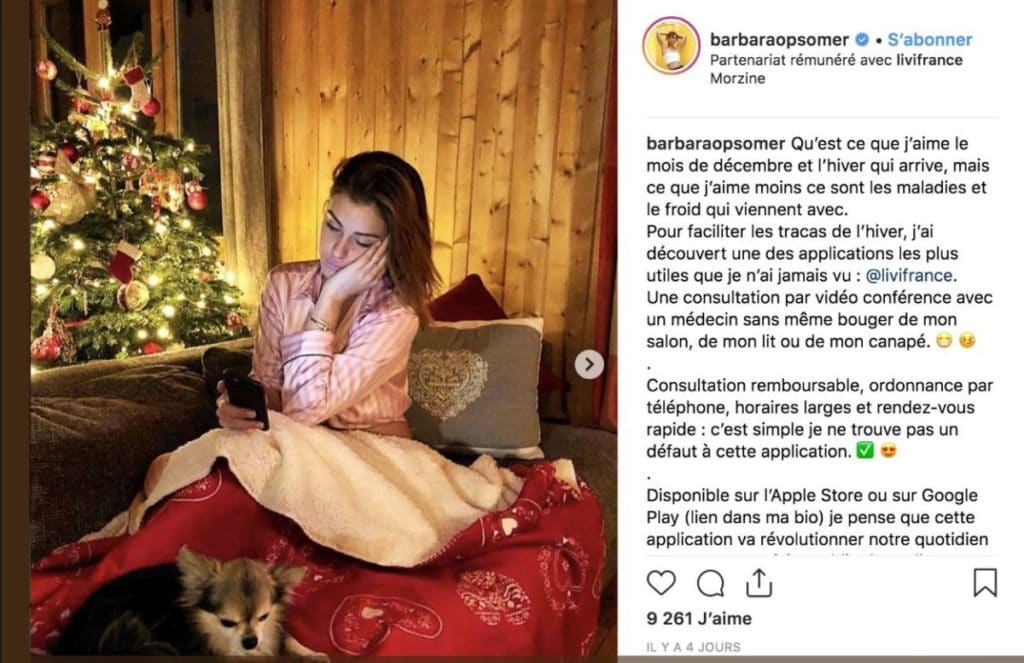Viewport: 1024px width, 663px height.
Task: Open barbaraopsomer profile picture
Action: coord(671,46)
